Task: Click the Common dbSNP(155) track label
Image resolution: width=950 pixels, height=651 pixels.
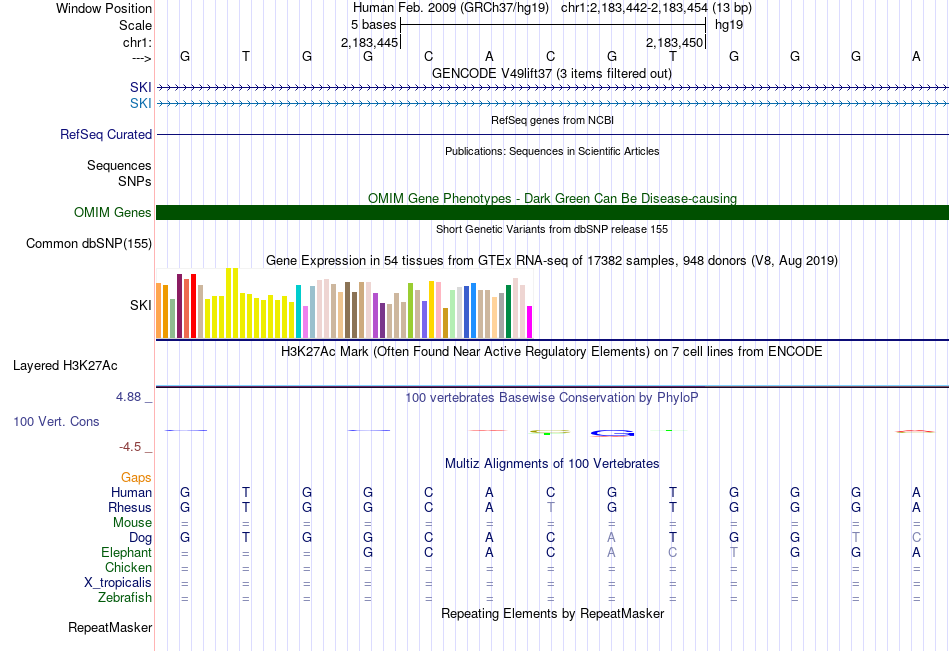Action: coord(89,244)
